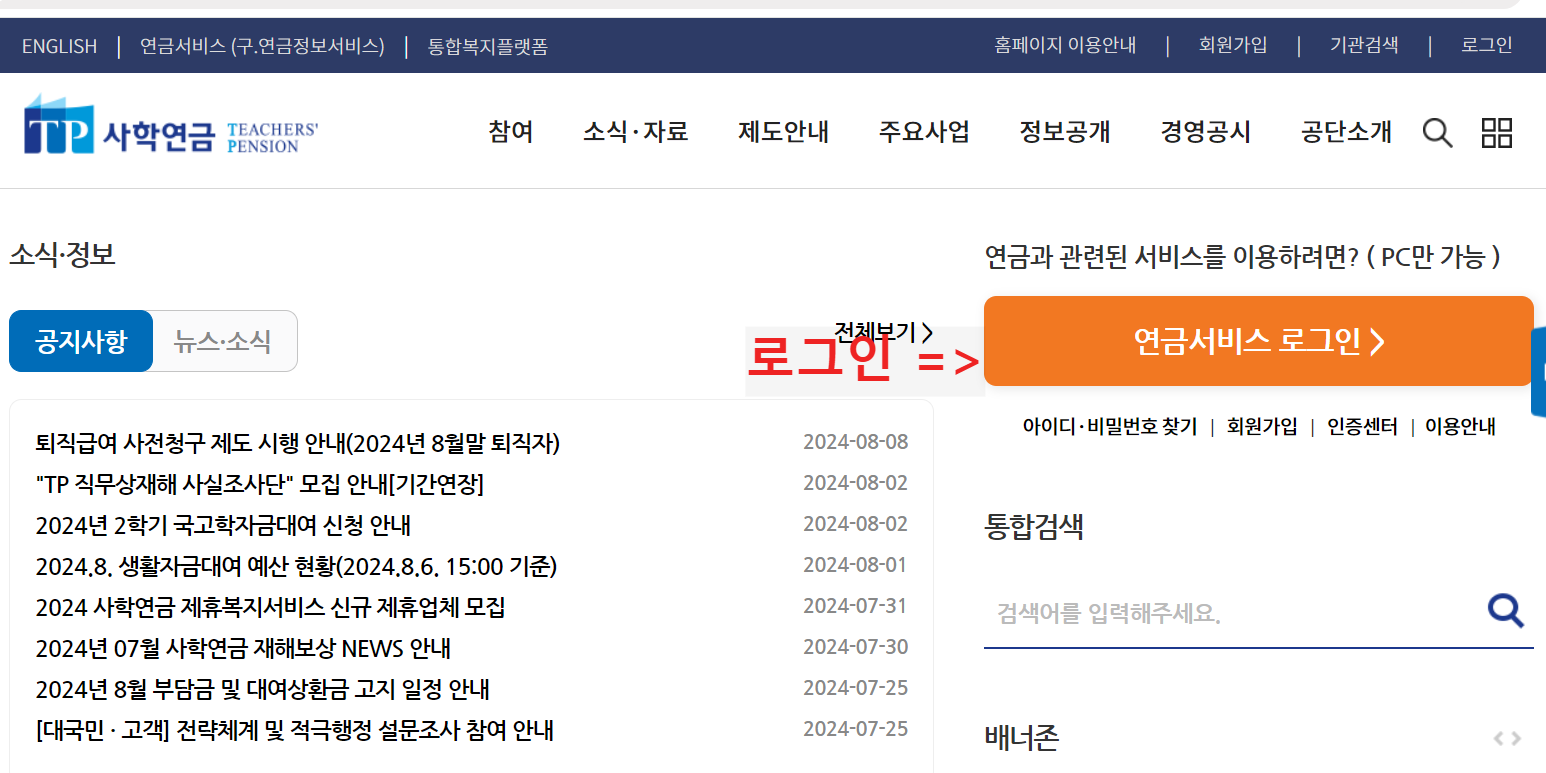This screenshot has width=1546, height=773.
Task: Open the sitemap grid icon
Action: [x=1497, y=132]
